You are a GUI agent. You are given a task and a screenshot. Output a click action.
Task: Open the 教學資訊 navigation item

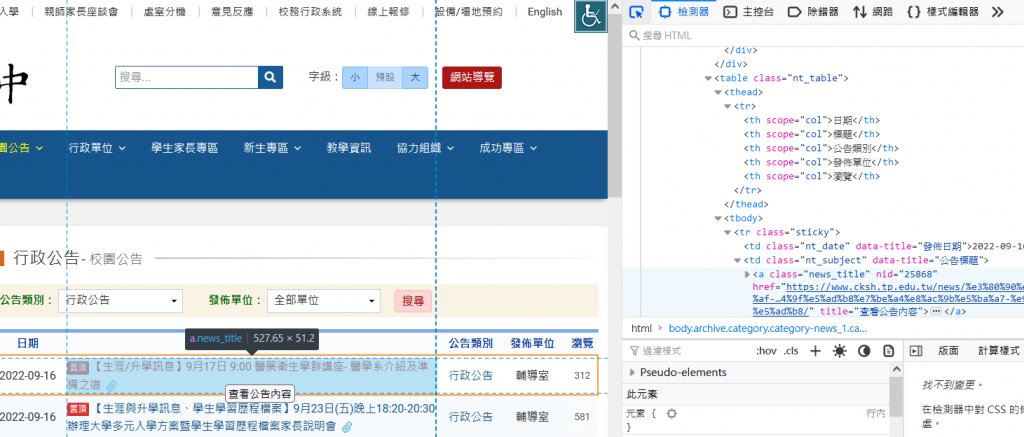349,148
